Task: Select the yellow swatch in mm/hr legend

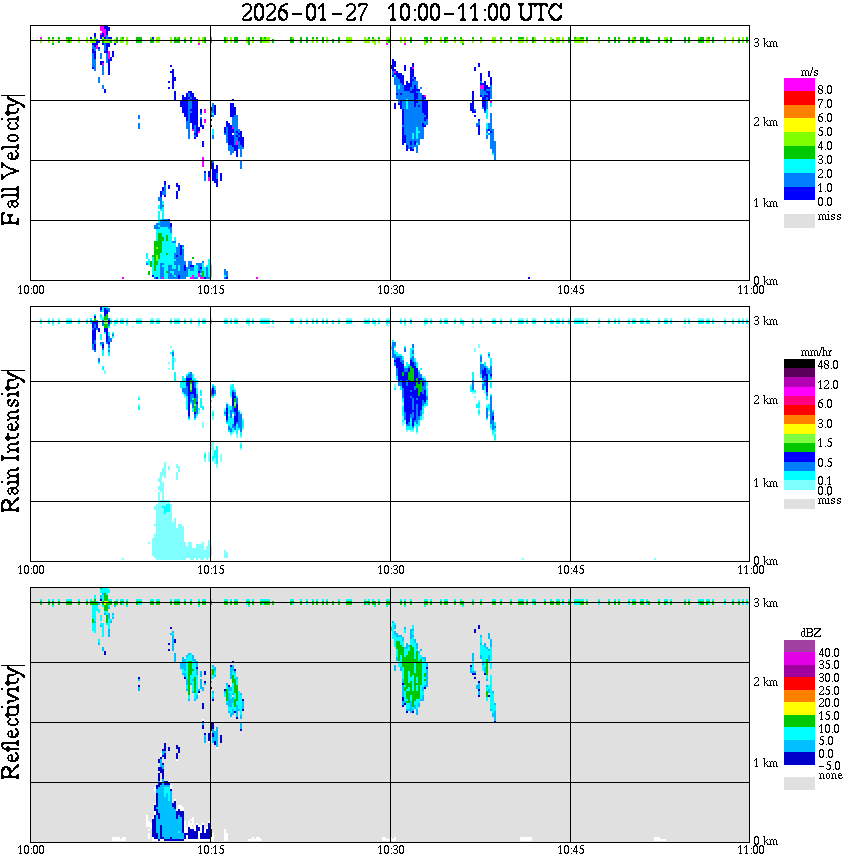Action: click(x=799, y=429)
